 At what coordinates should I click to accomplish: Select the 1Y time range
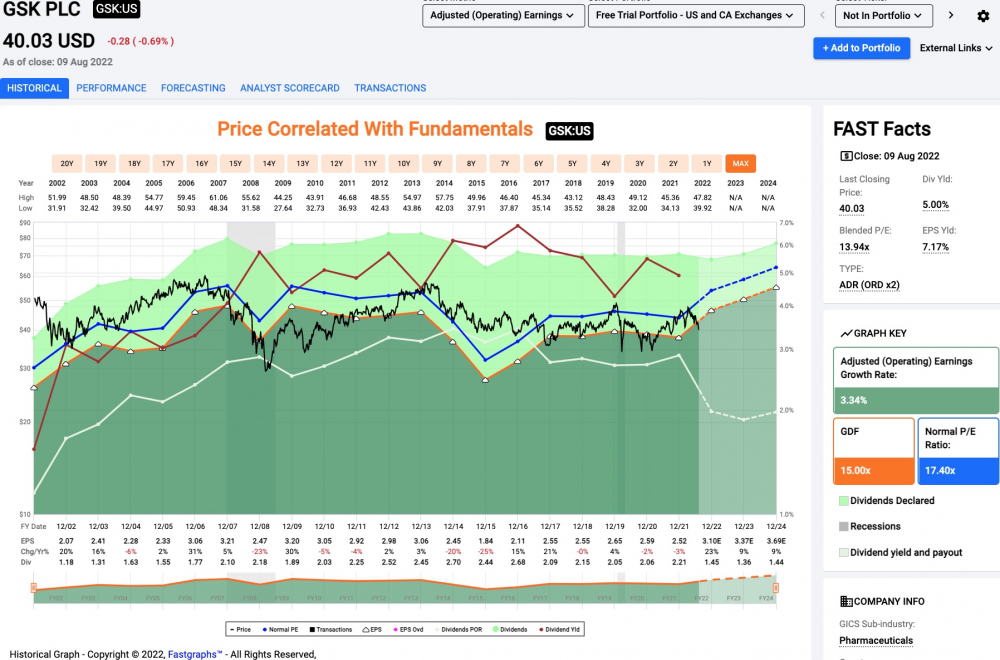(707, 163)
